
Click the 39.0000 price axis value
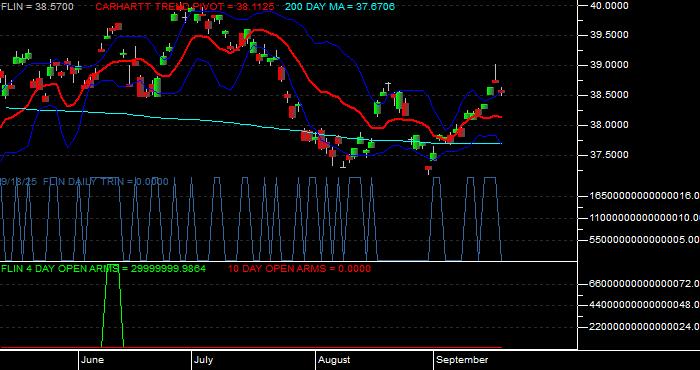(x=609, y=65)
